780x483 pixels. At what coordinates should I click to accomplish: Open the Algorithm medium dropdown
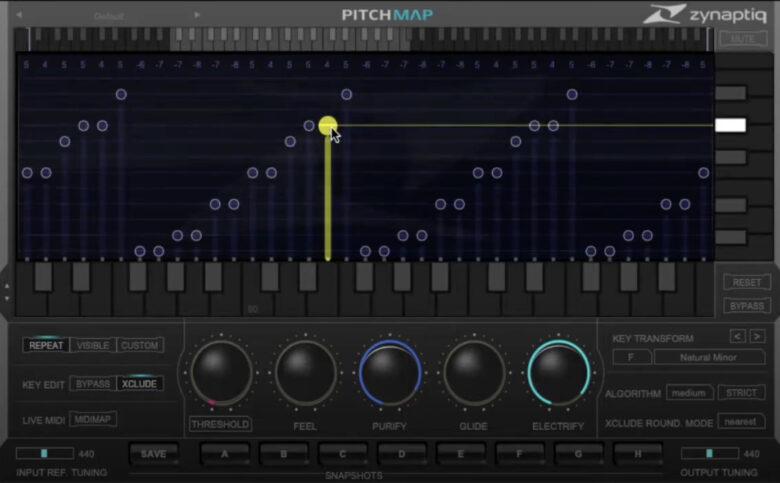(x=689, y=393)
